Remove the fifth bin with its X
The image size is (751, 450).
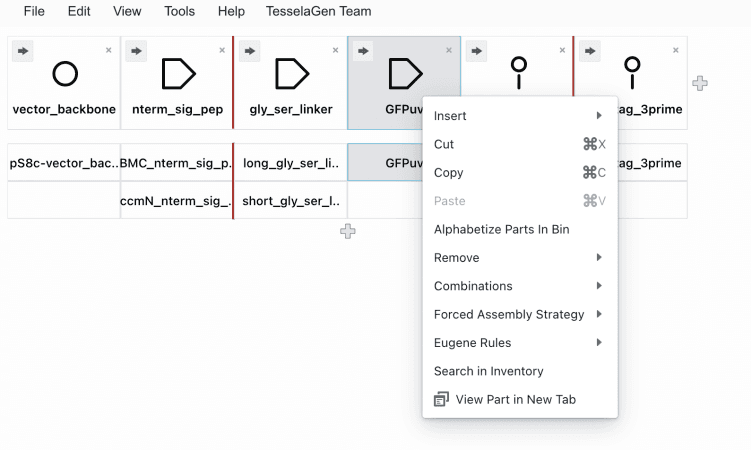562,50
